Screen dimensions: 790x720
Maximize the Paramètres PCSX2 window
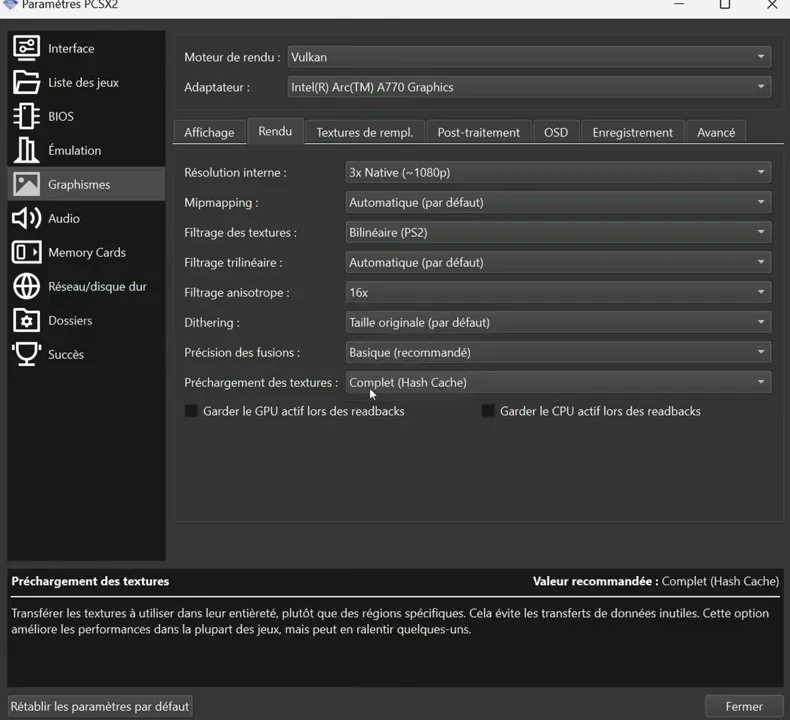coord(725,5)
